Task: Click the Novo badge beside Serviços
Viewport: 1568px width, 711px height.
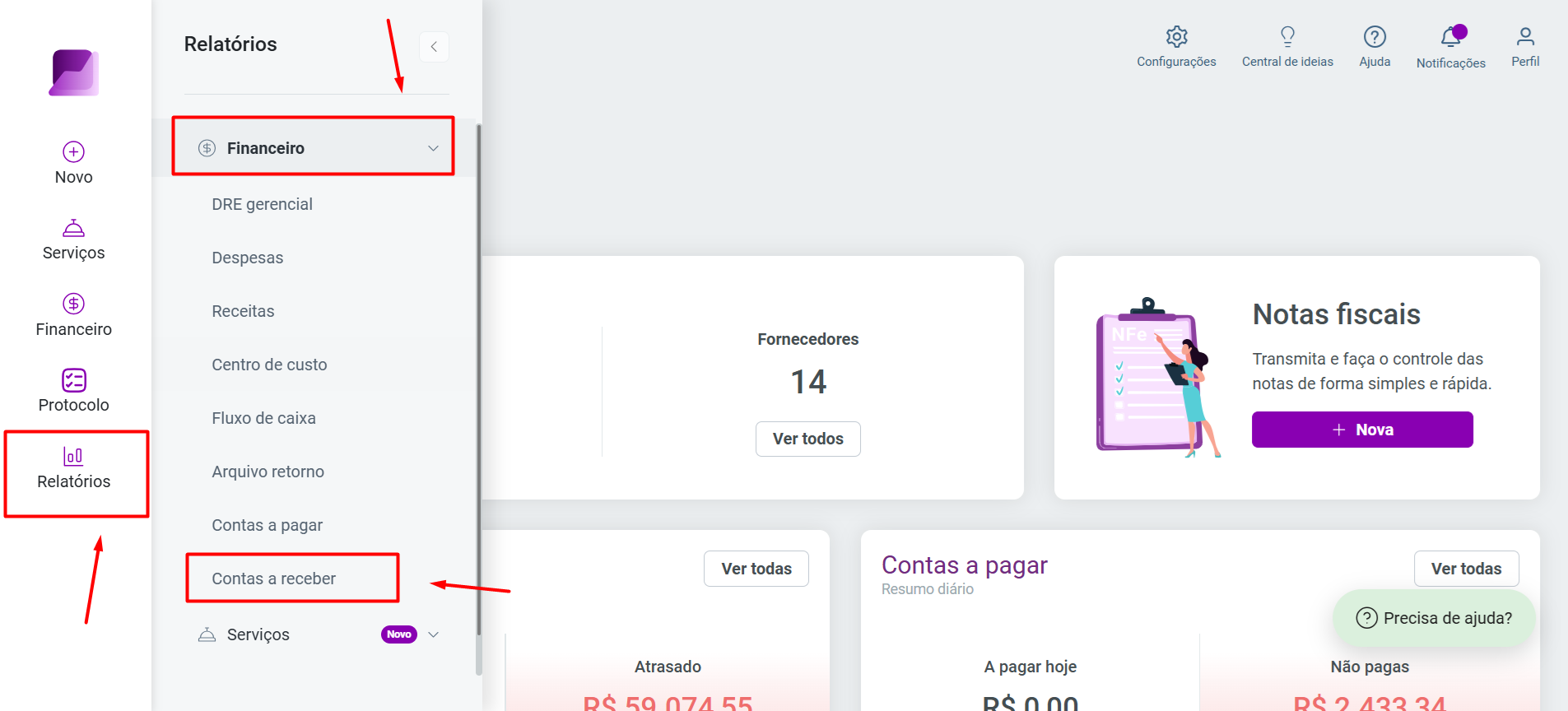Action: [399, 634]
